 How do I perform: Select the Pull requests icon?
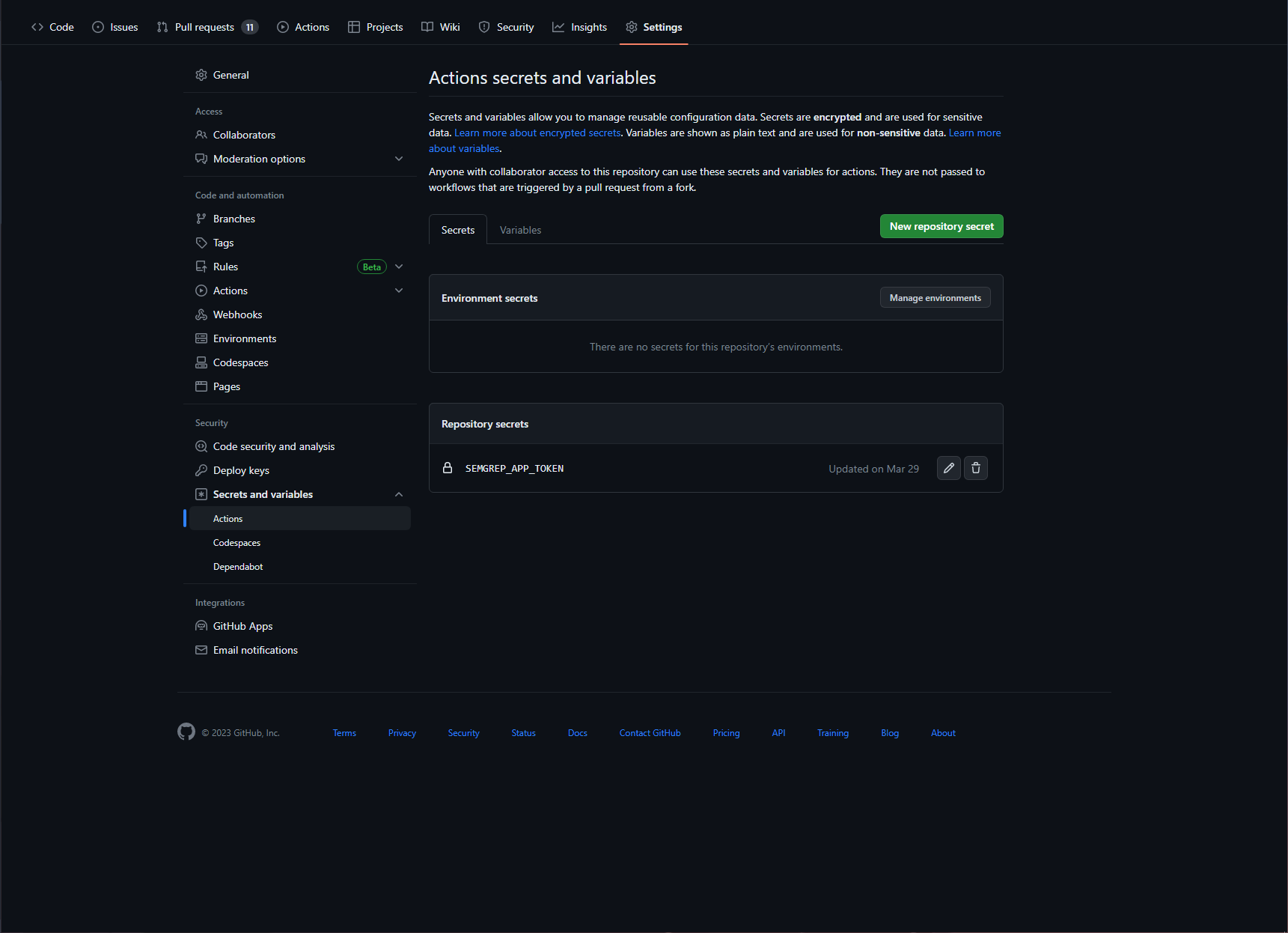pos(162,26)
